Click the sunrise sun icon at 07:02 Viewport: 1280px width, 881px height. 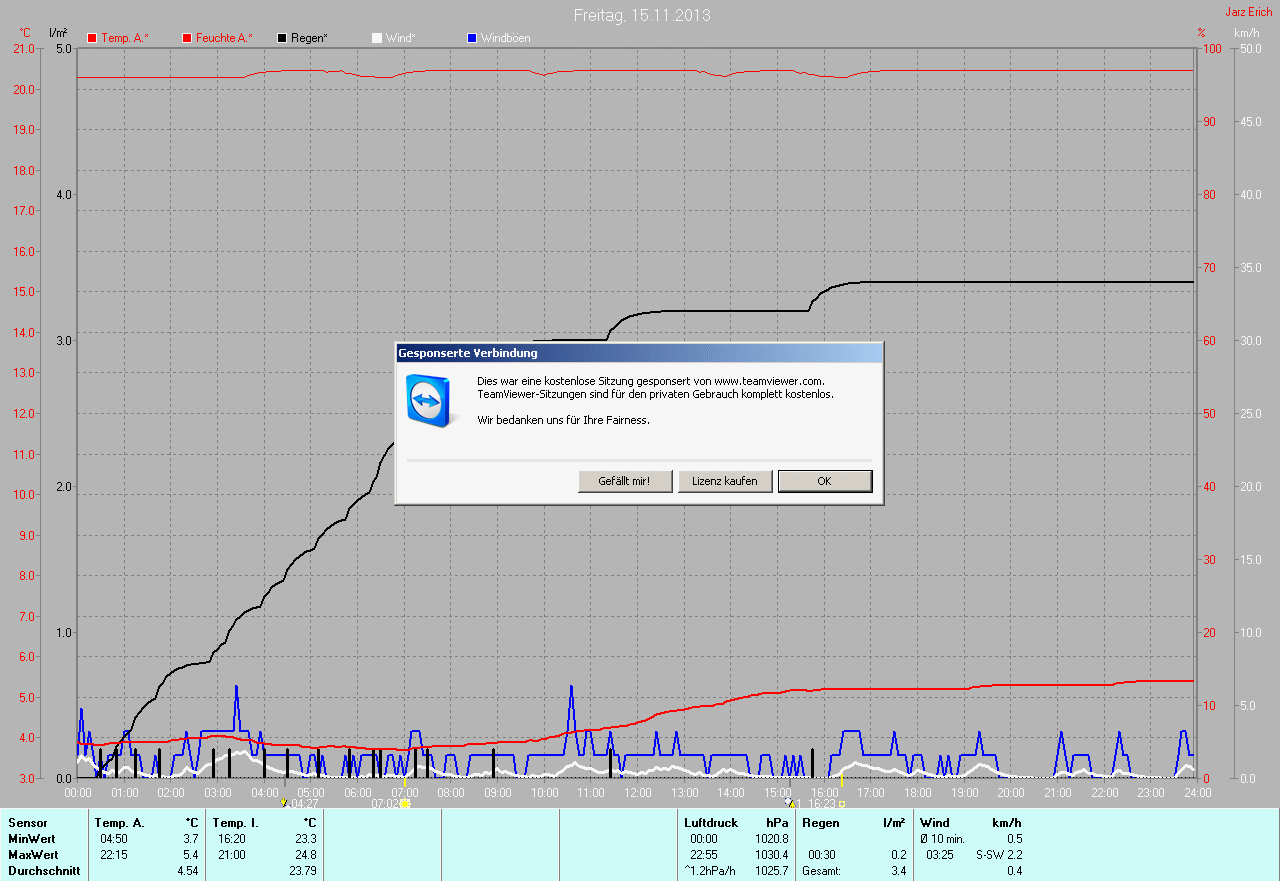coord(405,803)
